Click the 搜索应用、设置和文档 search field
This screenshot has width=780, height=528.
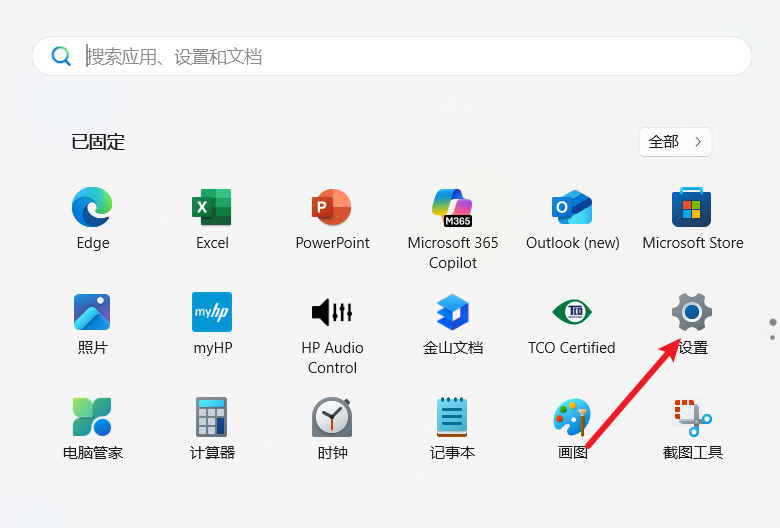[x=392, y=56]
